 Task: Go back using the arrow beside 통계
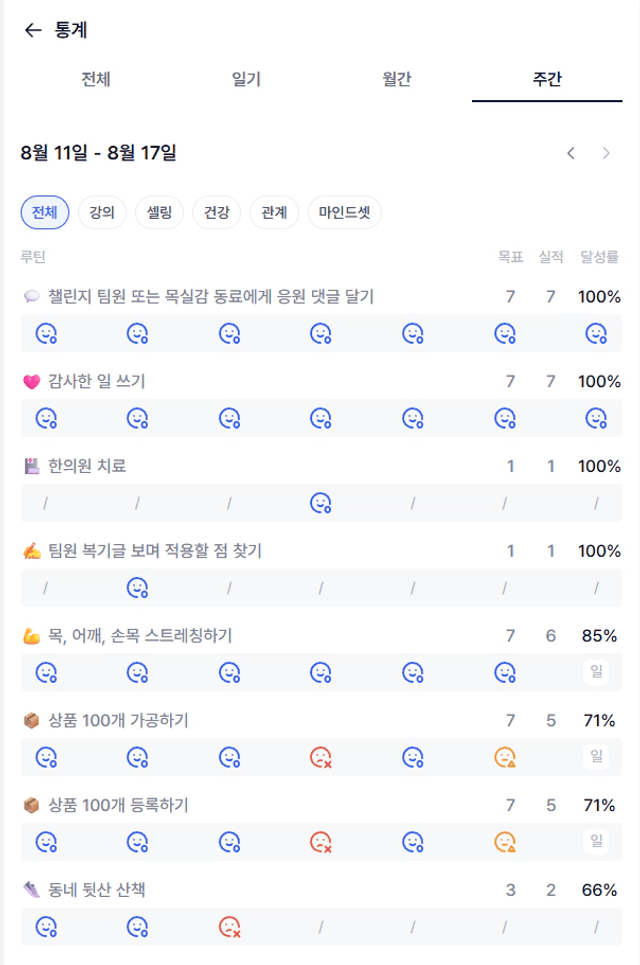[x=33, y=30]
